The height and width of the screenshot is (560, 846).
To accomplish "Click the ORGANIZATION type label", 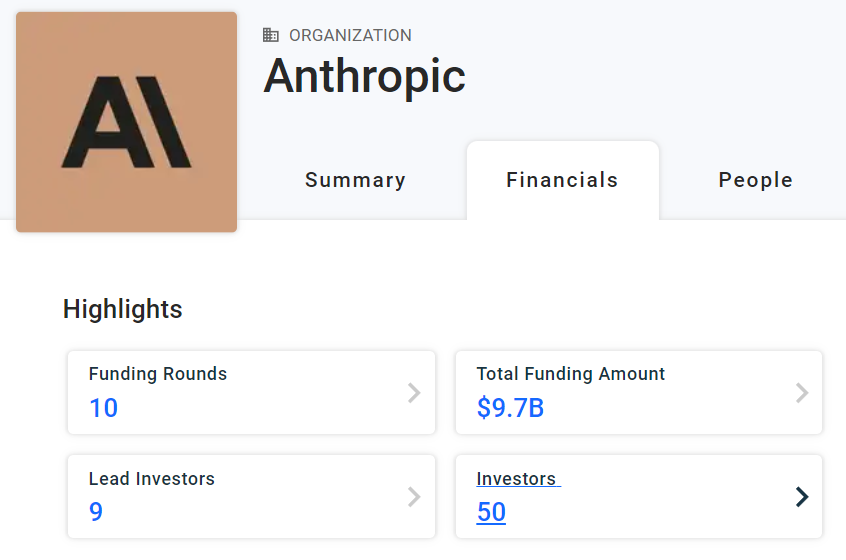I will pyautogui.click(x=351, y=35).
